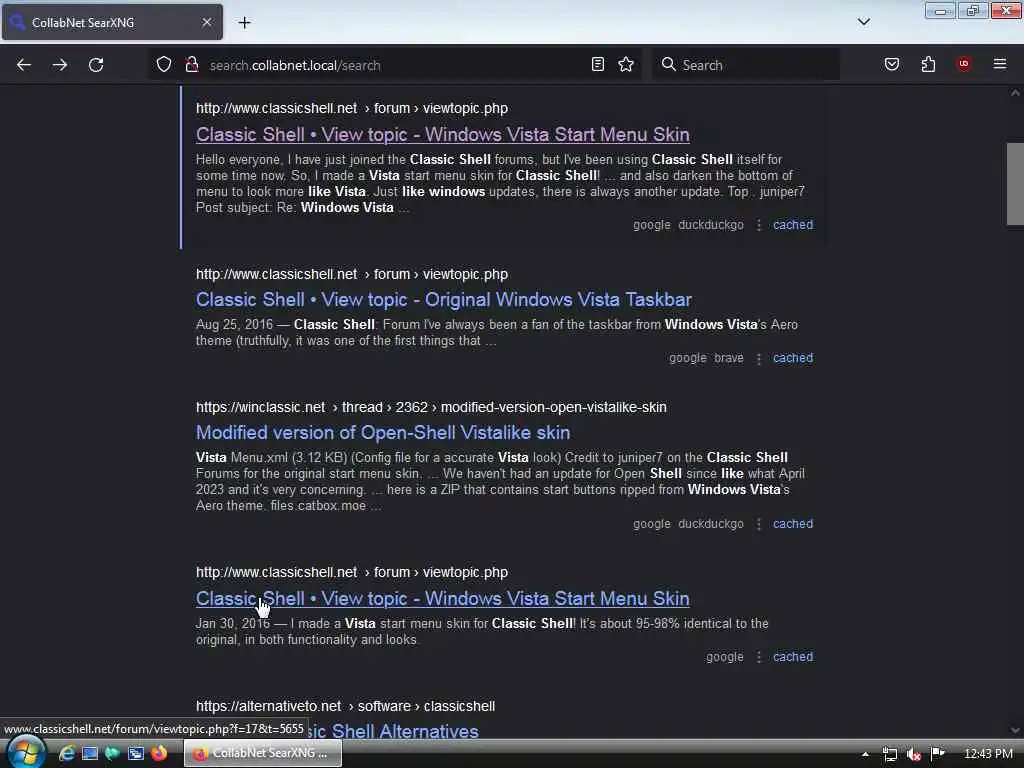
Task: Open the tracking protection shield icon
Action: click(164, 65)
